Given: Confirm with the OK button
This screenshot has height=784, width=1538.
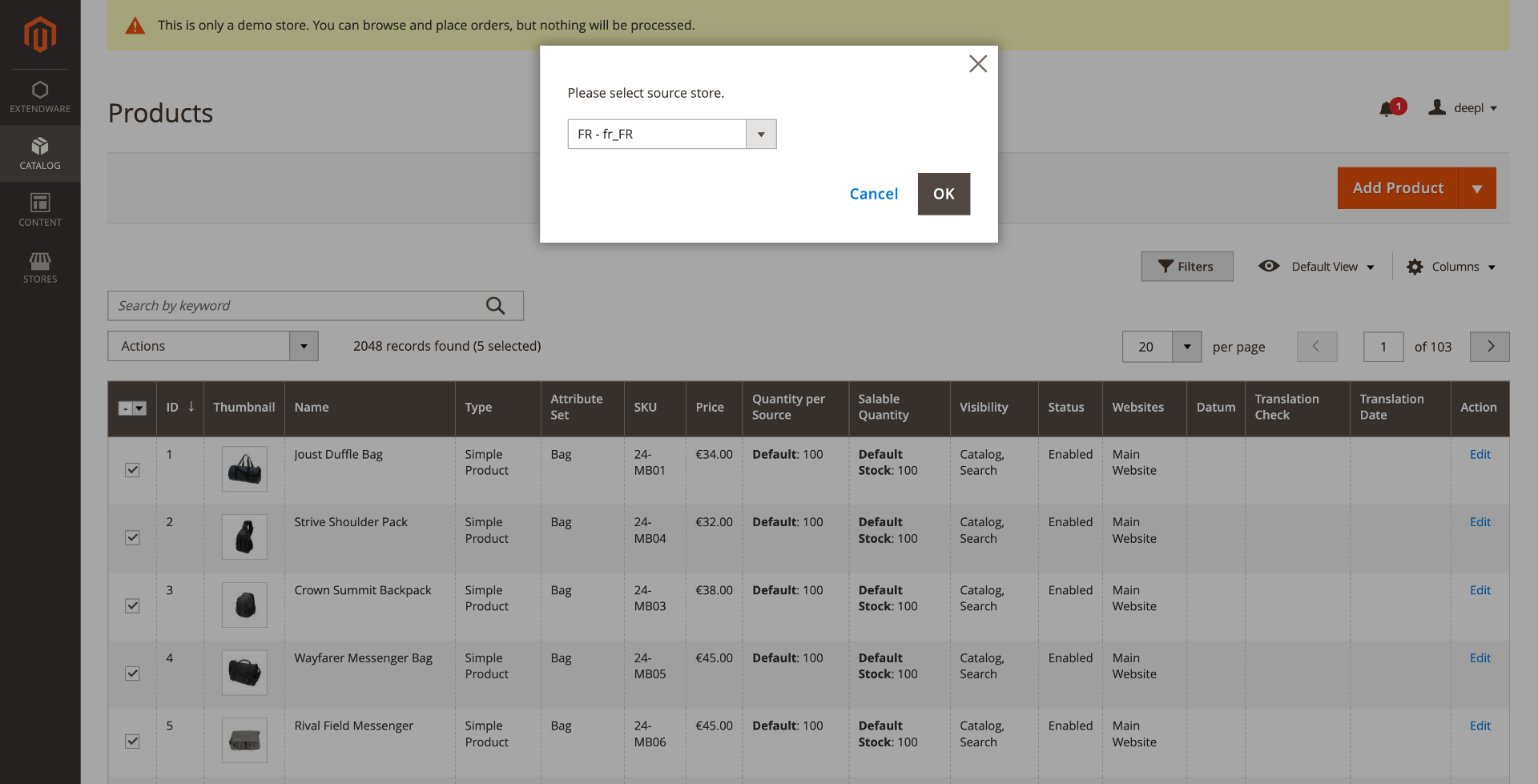Looking at the screenshot, I should [944, 194].
